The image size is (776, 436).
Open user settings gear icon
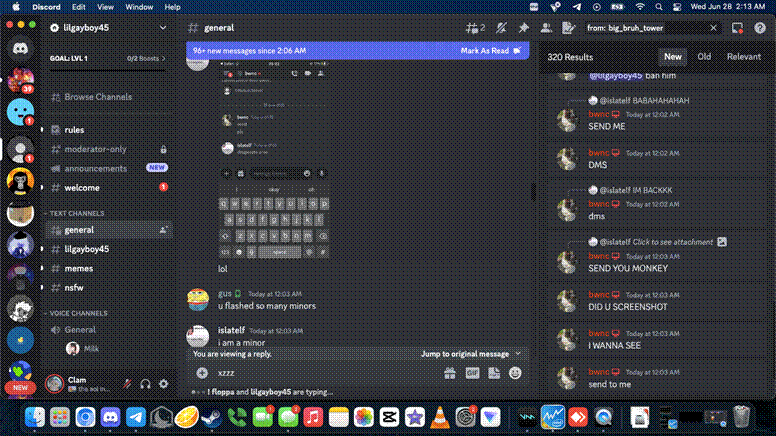pos(163,383)
